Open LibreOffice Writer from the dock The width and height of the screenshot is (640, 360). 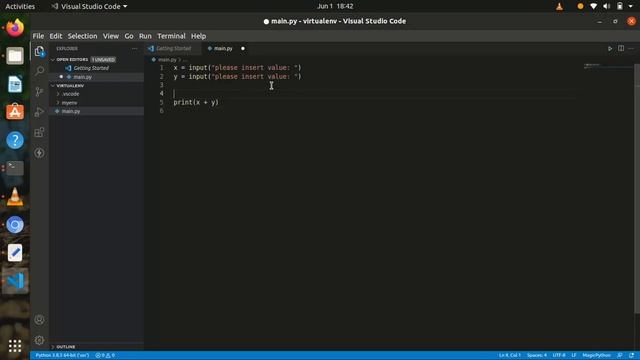coord(15,84)
